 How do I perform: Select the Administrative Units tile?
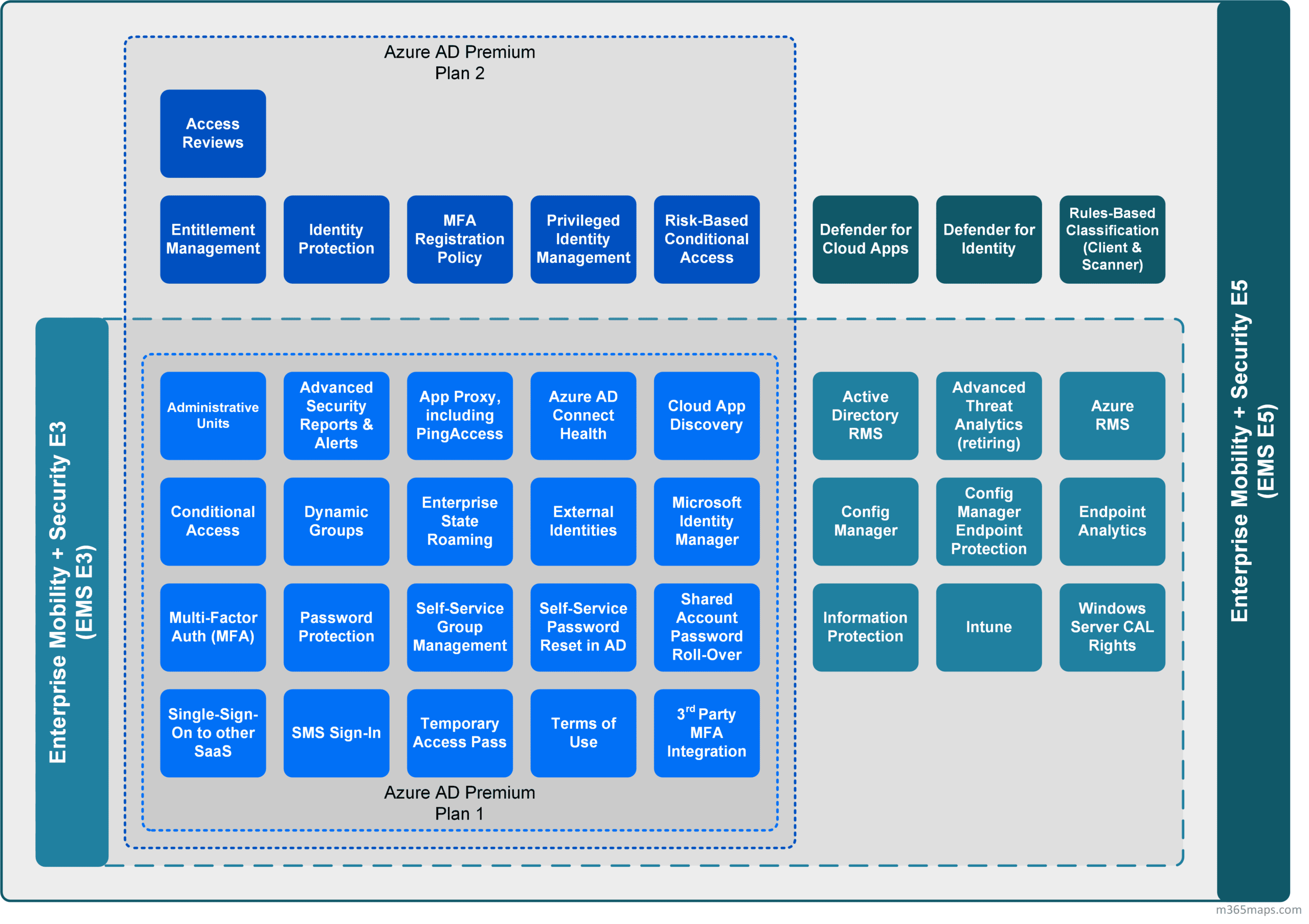(213, 416)
